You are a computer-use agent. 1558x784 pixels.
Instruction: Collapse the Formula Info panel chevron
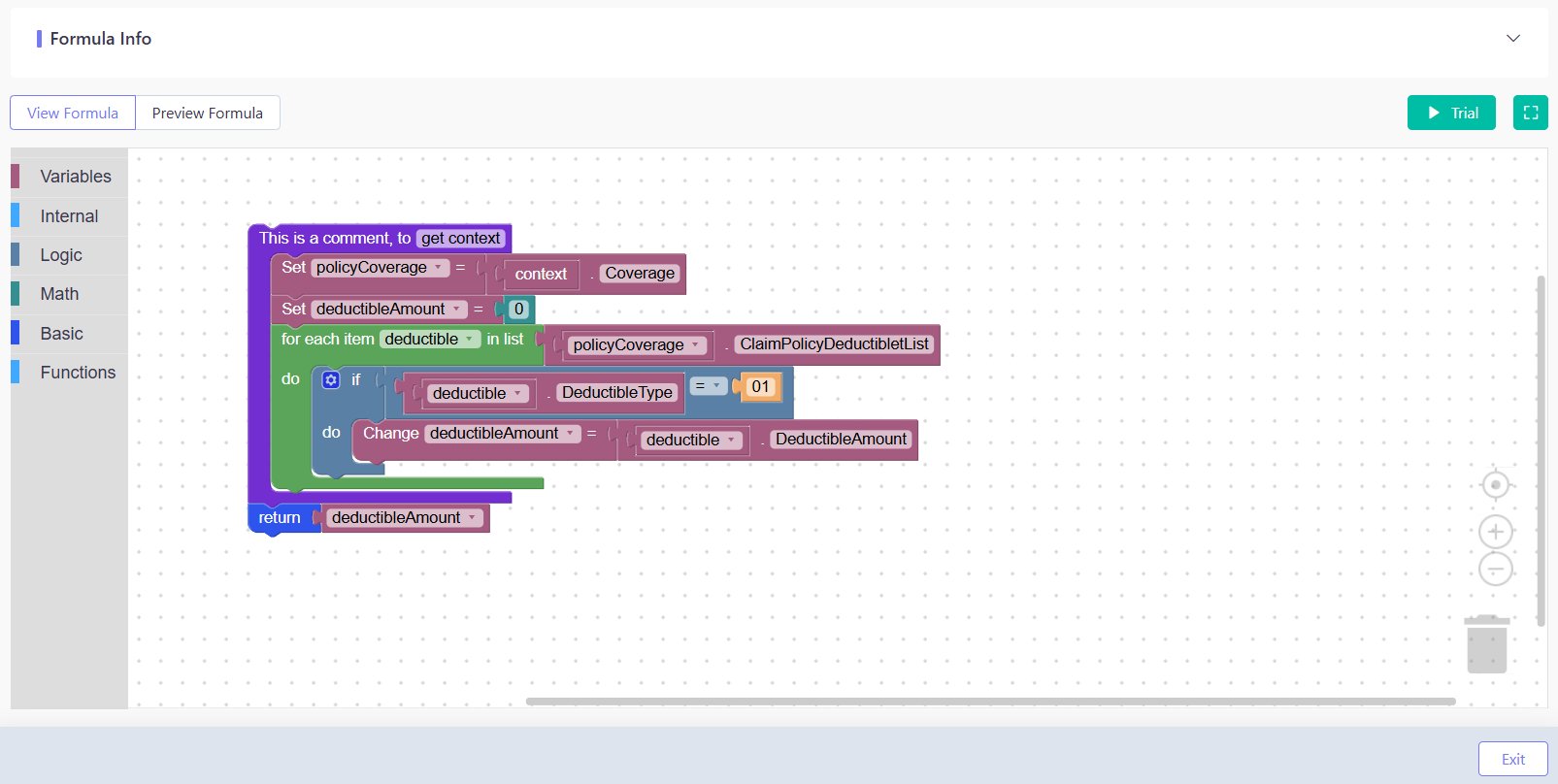[x=1512, y=39]
